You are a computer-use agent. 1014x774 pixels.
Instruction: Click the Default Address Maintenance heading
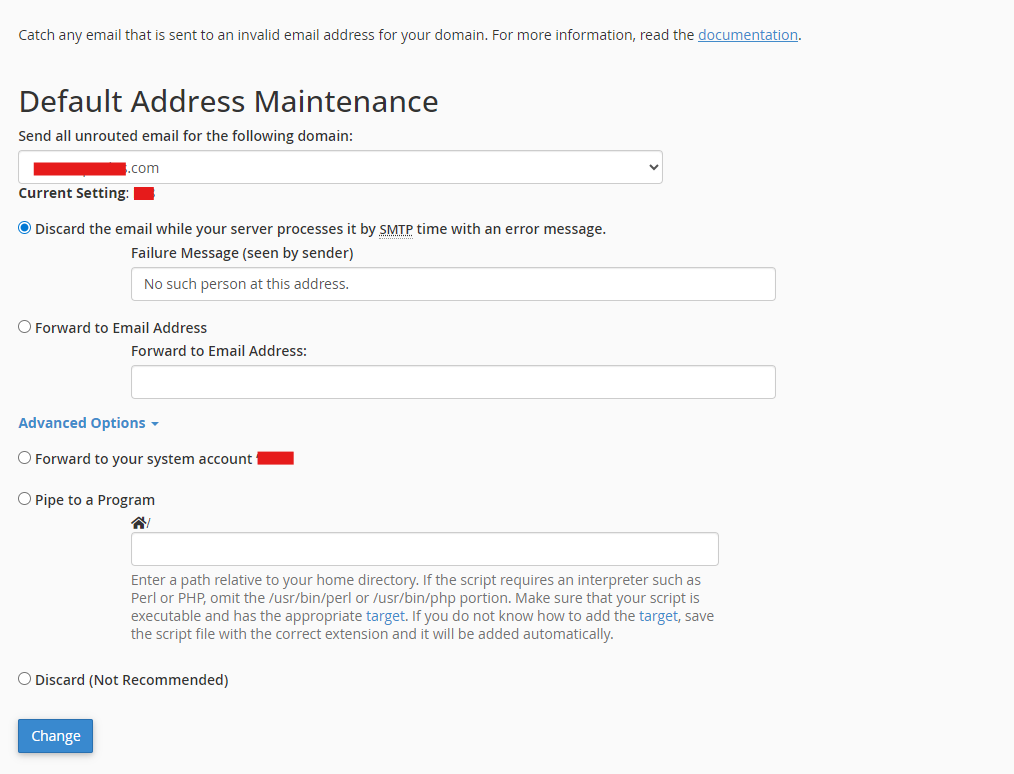[x=228, y=101]
